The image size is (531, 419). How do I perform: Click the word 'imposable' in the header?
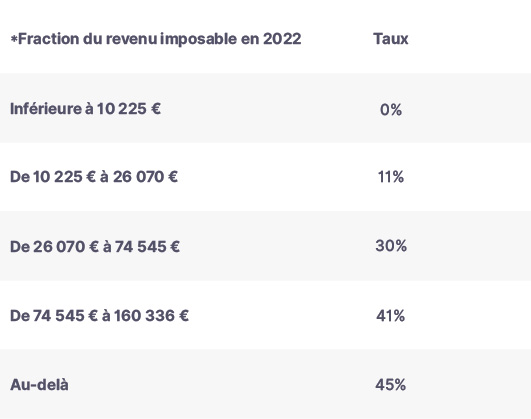pyautogui.click(x=198, y=39)
